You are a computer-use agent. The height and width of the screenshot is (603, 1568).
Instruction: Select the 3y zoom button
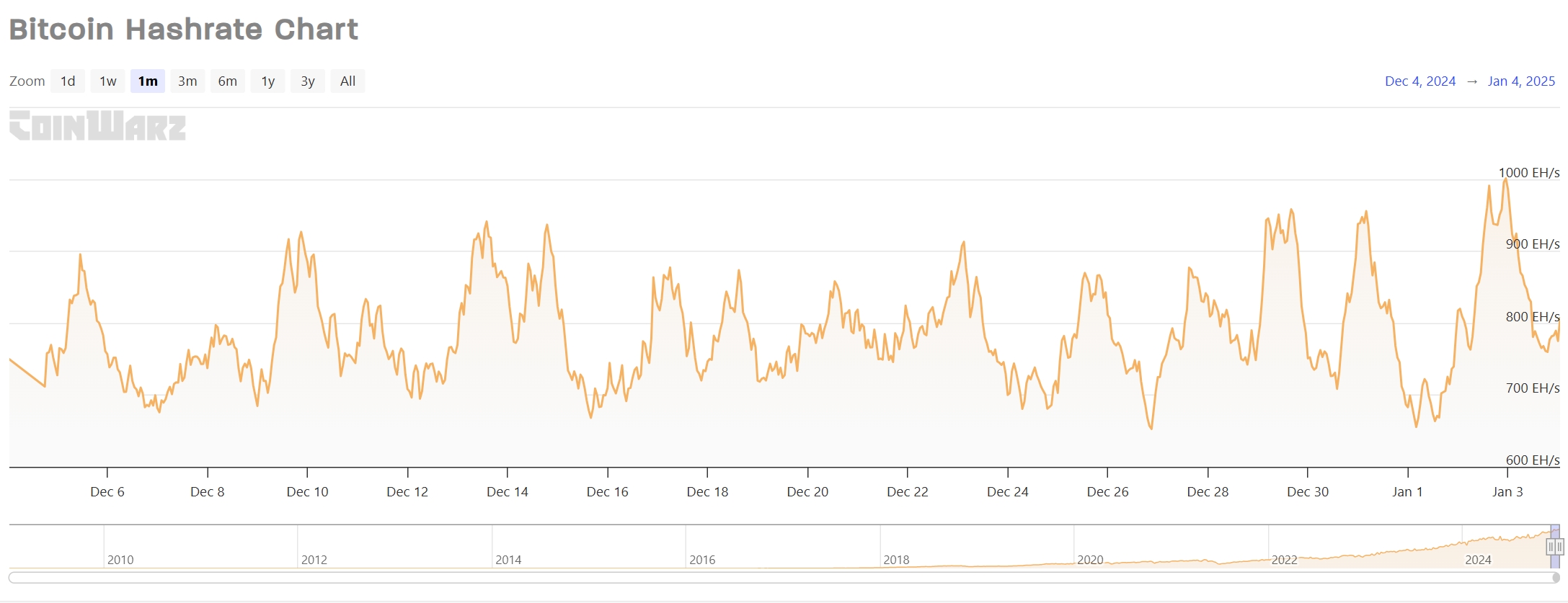(308, 81)
